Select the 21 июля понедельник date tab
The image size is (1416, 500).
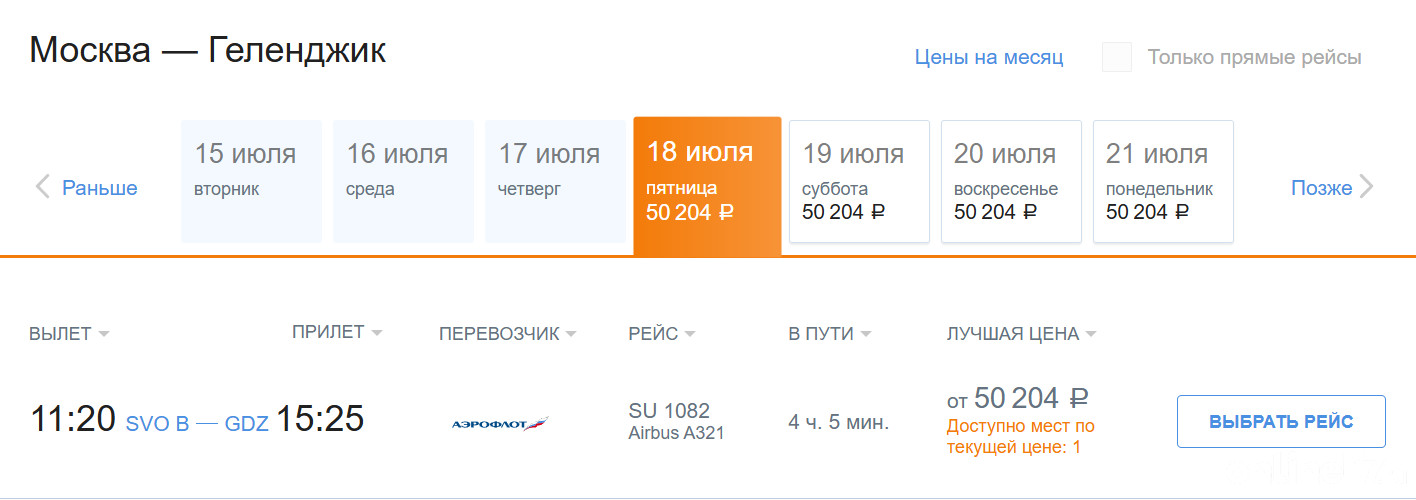click(1164, 181)
